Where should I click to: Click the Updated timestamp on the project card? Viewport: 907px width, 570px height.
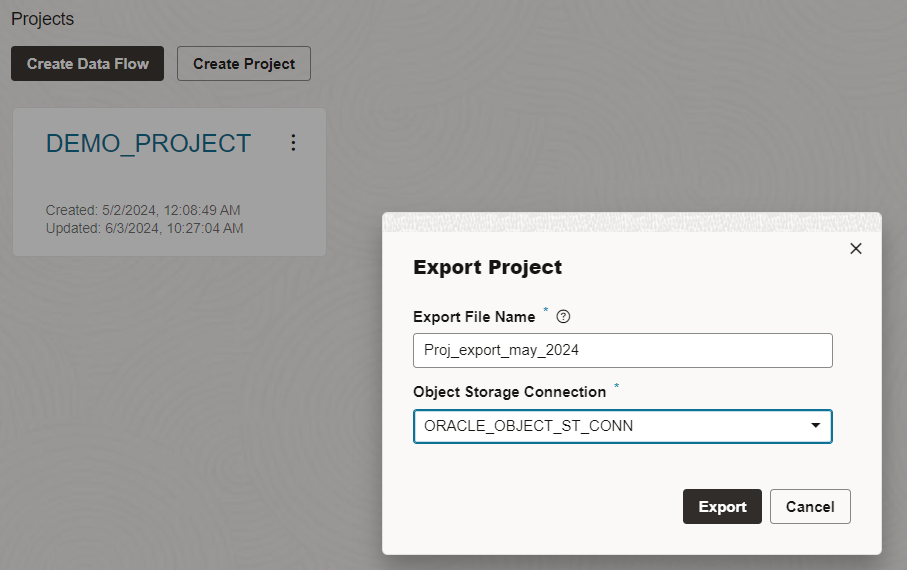click(144, 228)
